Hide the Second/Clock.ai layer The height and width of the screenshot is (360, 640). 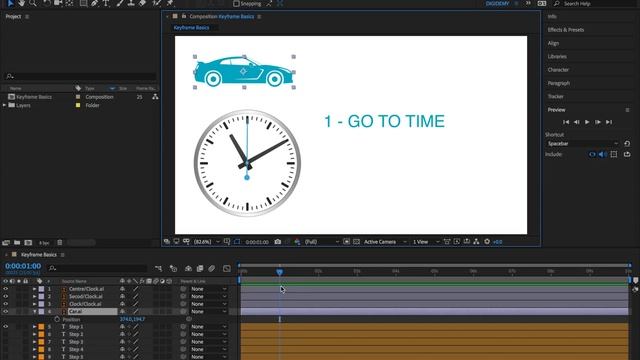[x=6, y=296]
